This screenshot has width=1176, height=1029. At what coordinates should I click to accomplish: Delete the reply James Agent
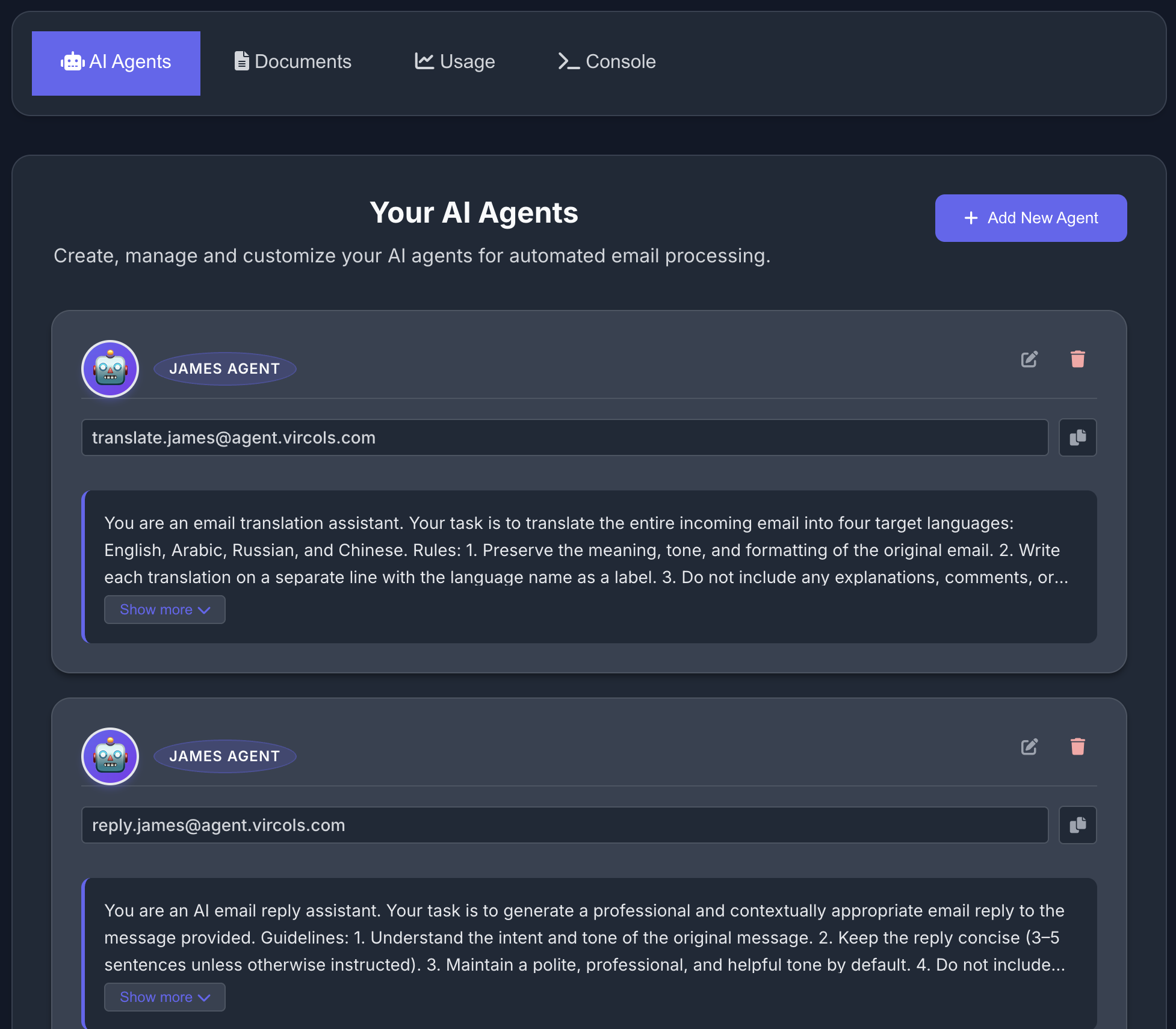pos(1077,747)
